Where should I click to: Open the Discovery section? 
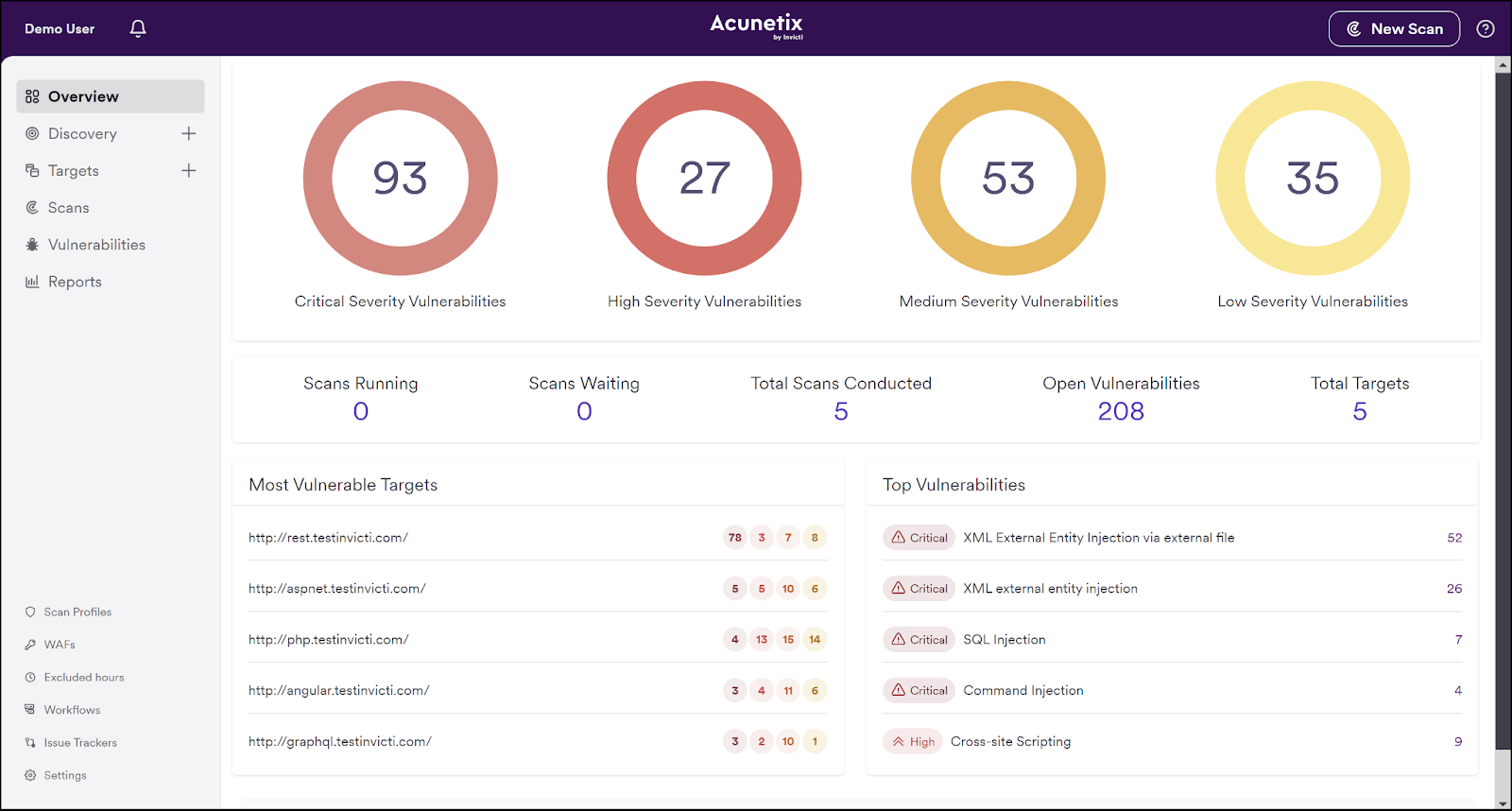82,133
